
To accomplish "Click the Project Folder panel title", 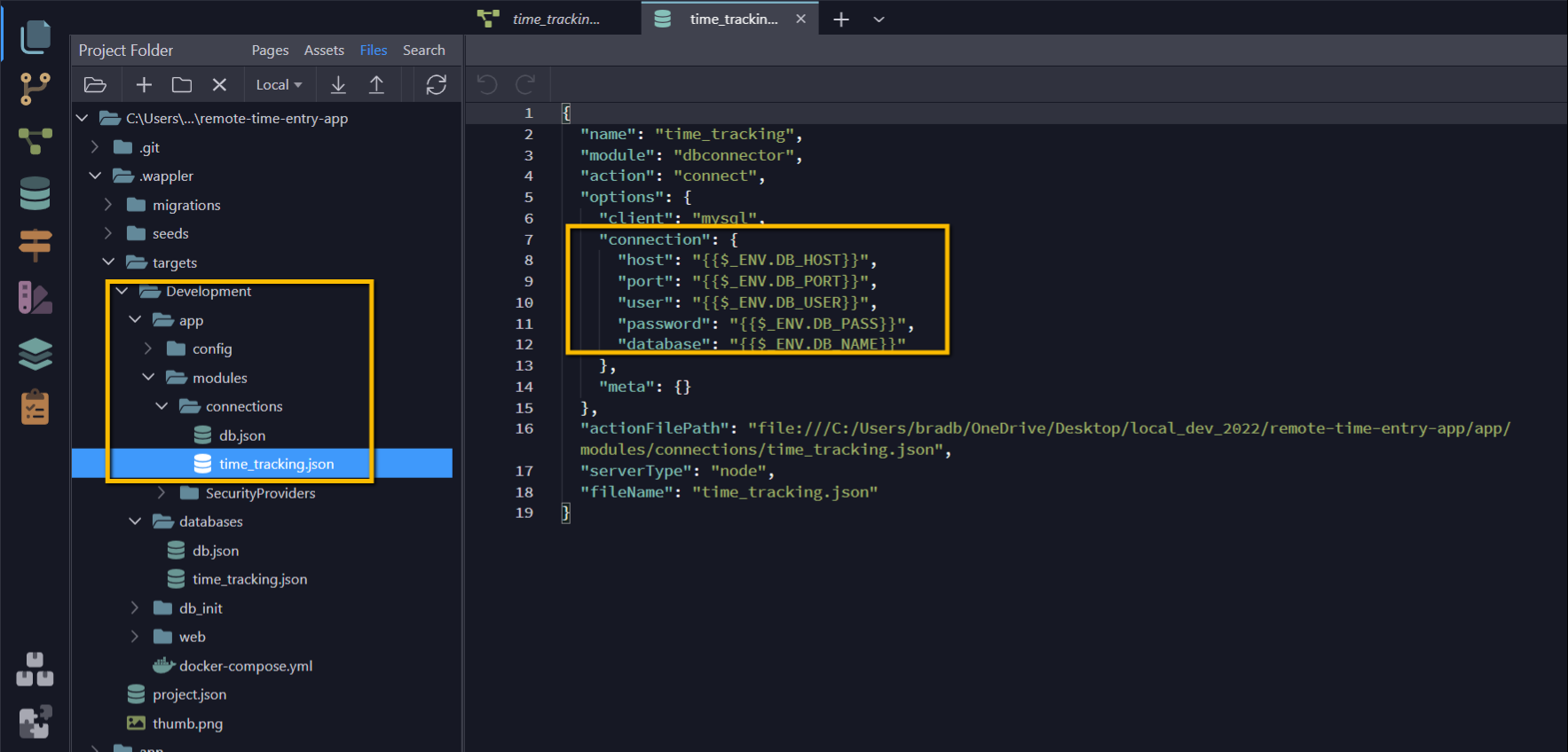I will [x=126, y=51].
